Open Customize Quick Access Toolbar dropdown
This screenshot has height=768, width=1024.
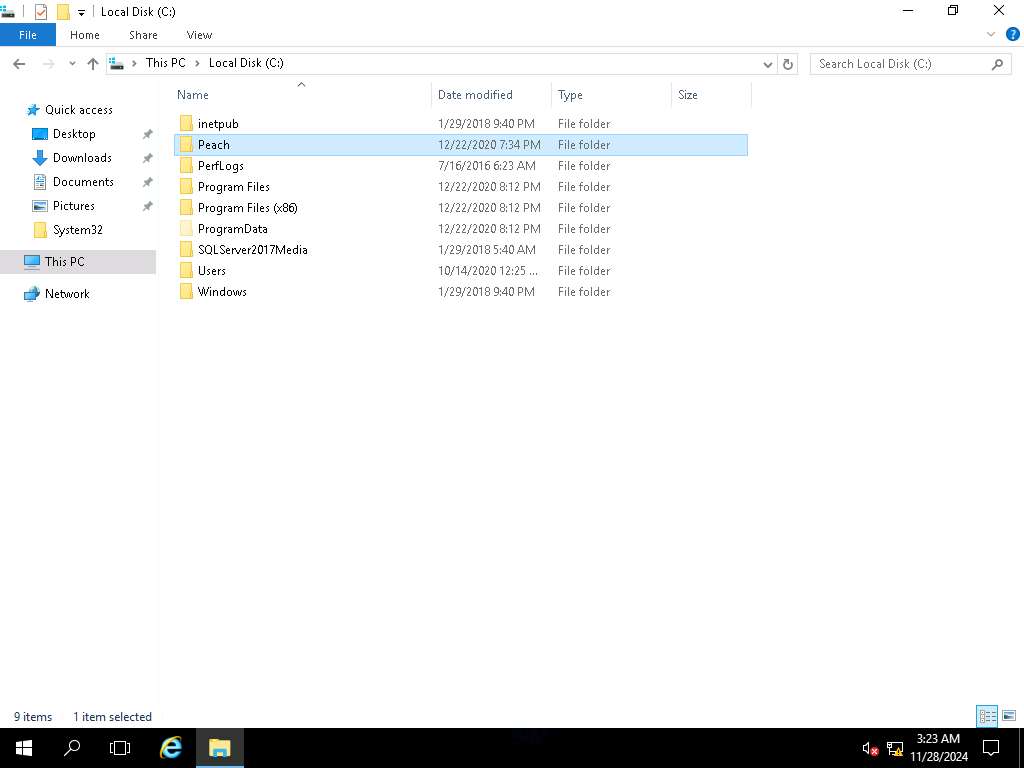coord(82,13)
